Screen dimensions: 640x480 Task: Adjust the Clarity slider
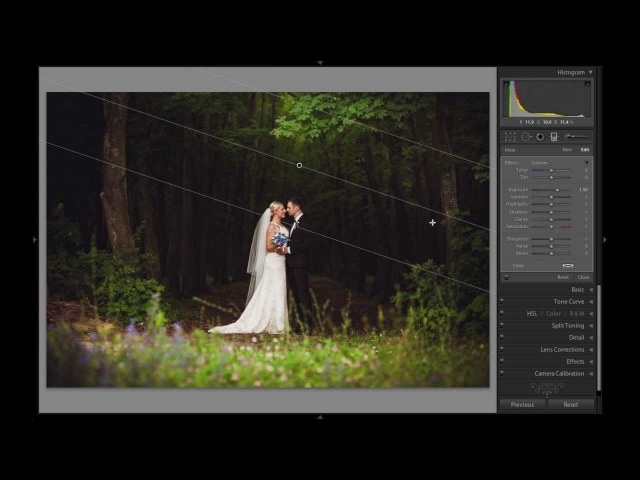[x=551, y=220]
